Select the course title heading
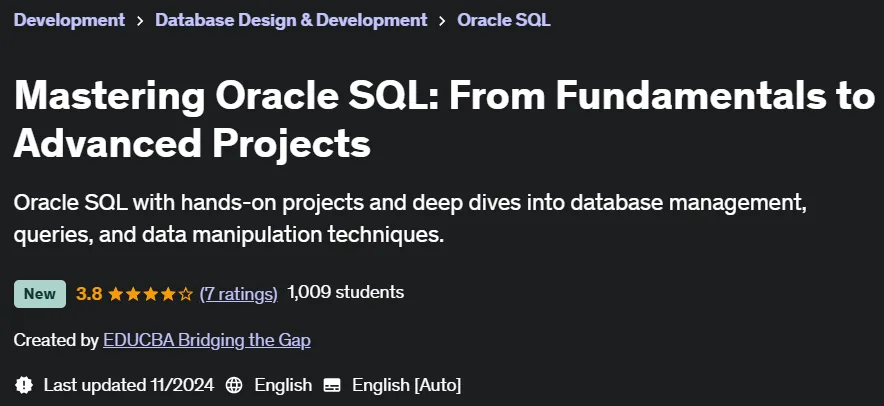 coord(444,120)
